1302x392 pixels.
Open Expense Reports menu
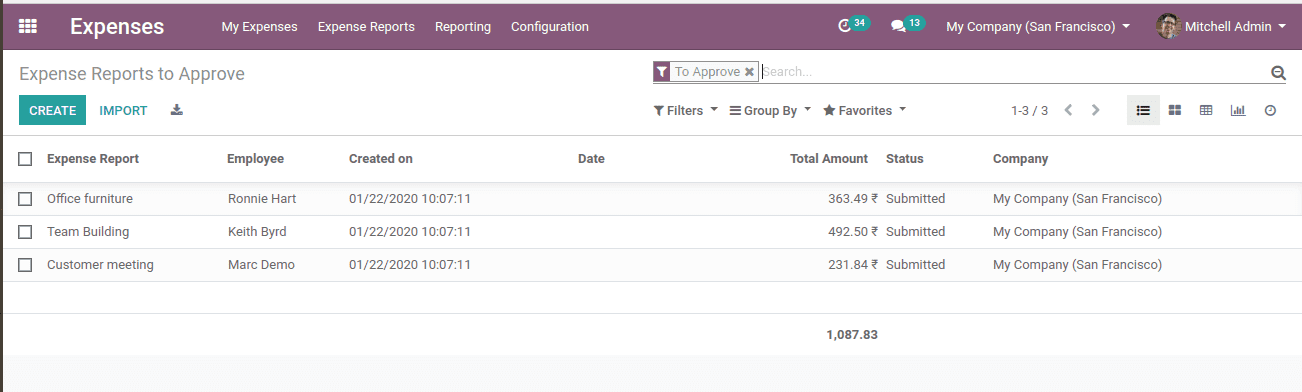tap(366, 27)
